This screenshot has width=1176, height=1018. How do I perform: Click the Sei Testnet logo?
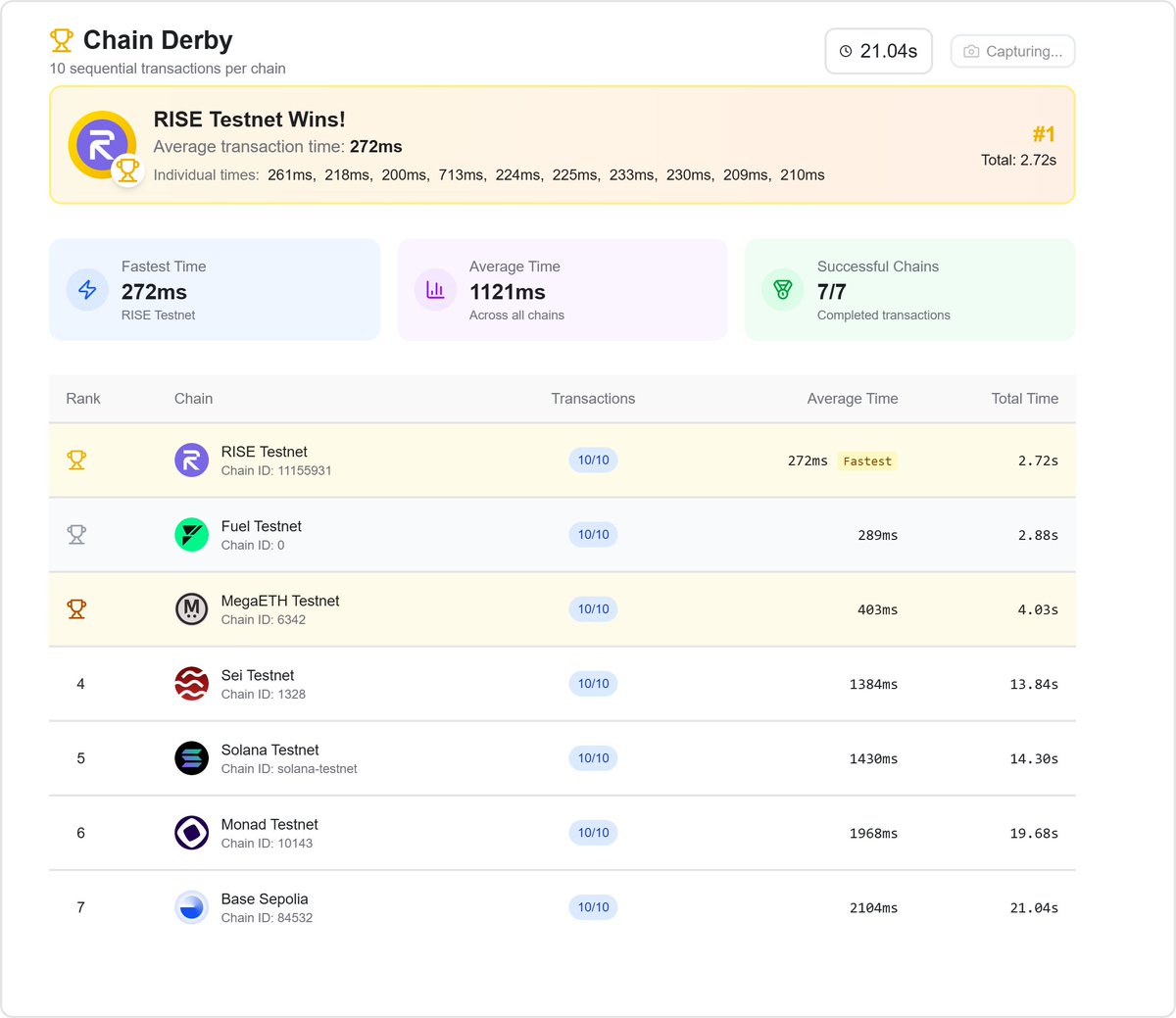click(x=191, y=683)
